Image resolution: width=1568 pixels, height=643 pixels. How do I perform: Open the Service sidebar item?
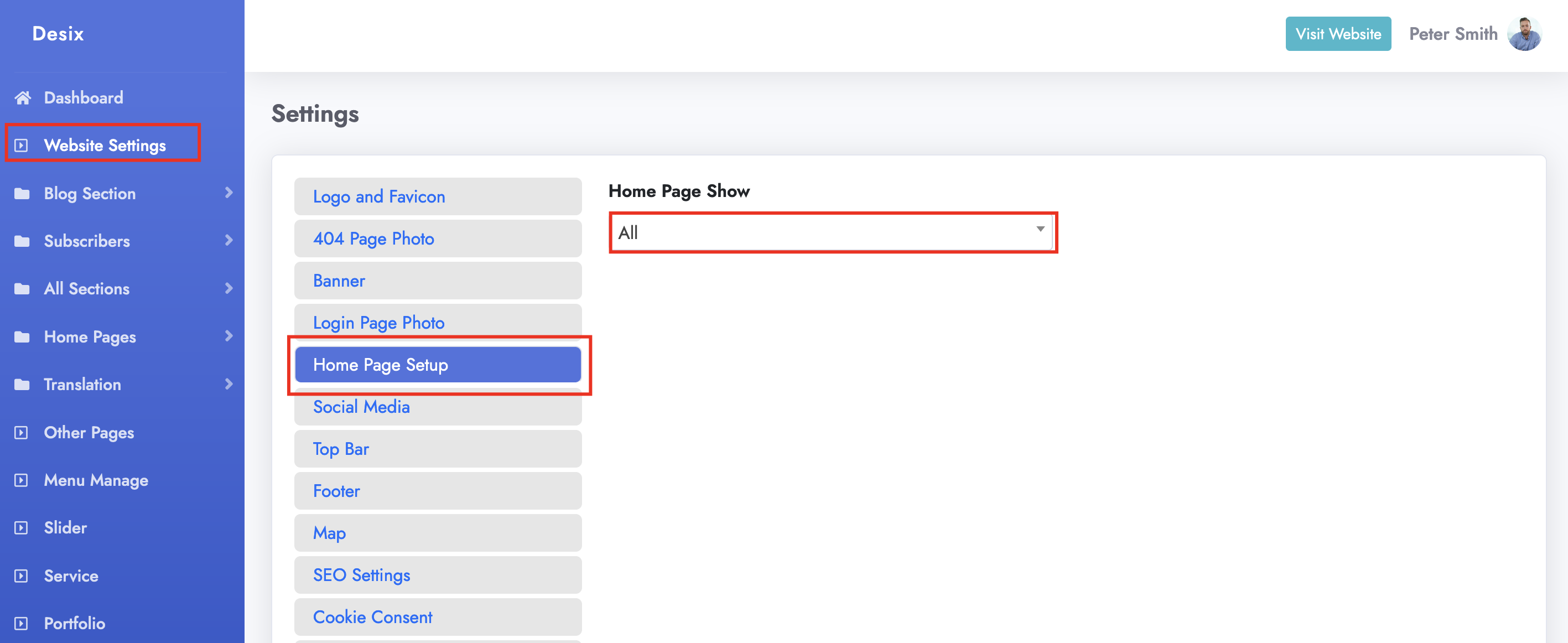click(x=71, y=575)
